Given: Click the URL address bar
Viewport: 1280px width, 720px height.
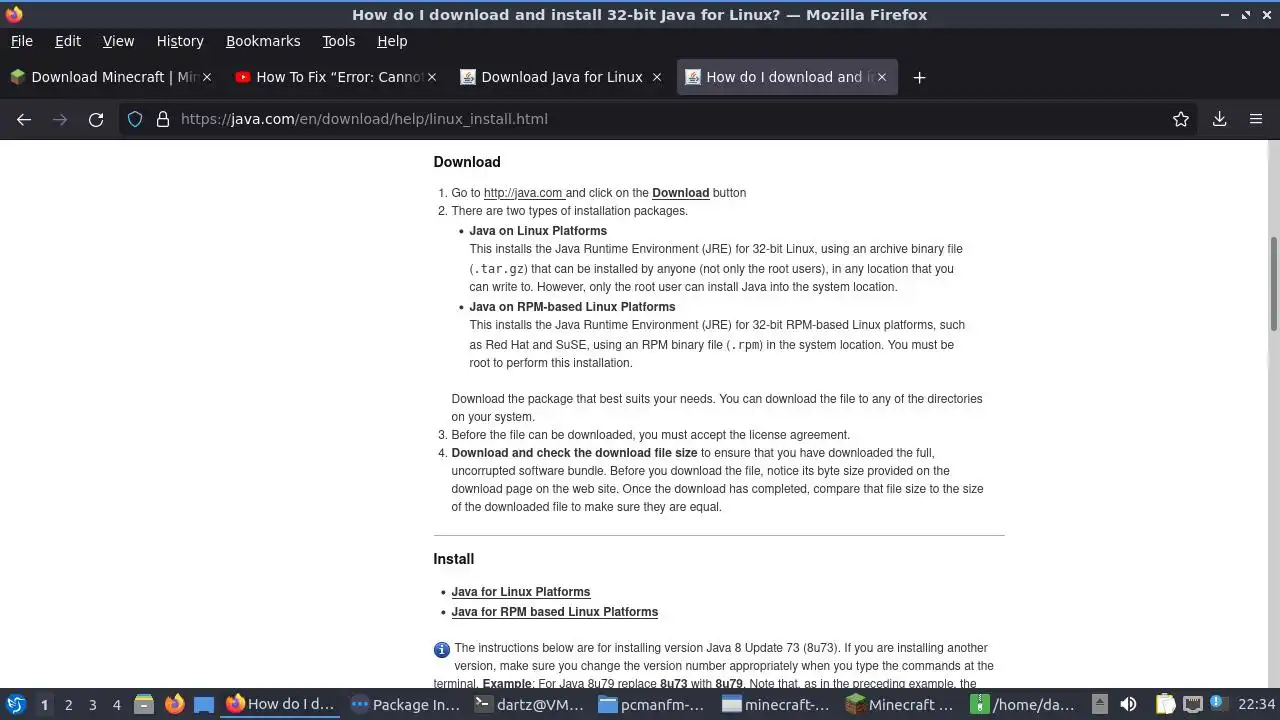Looking at the screenshot, I should 660,119.
